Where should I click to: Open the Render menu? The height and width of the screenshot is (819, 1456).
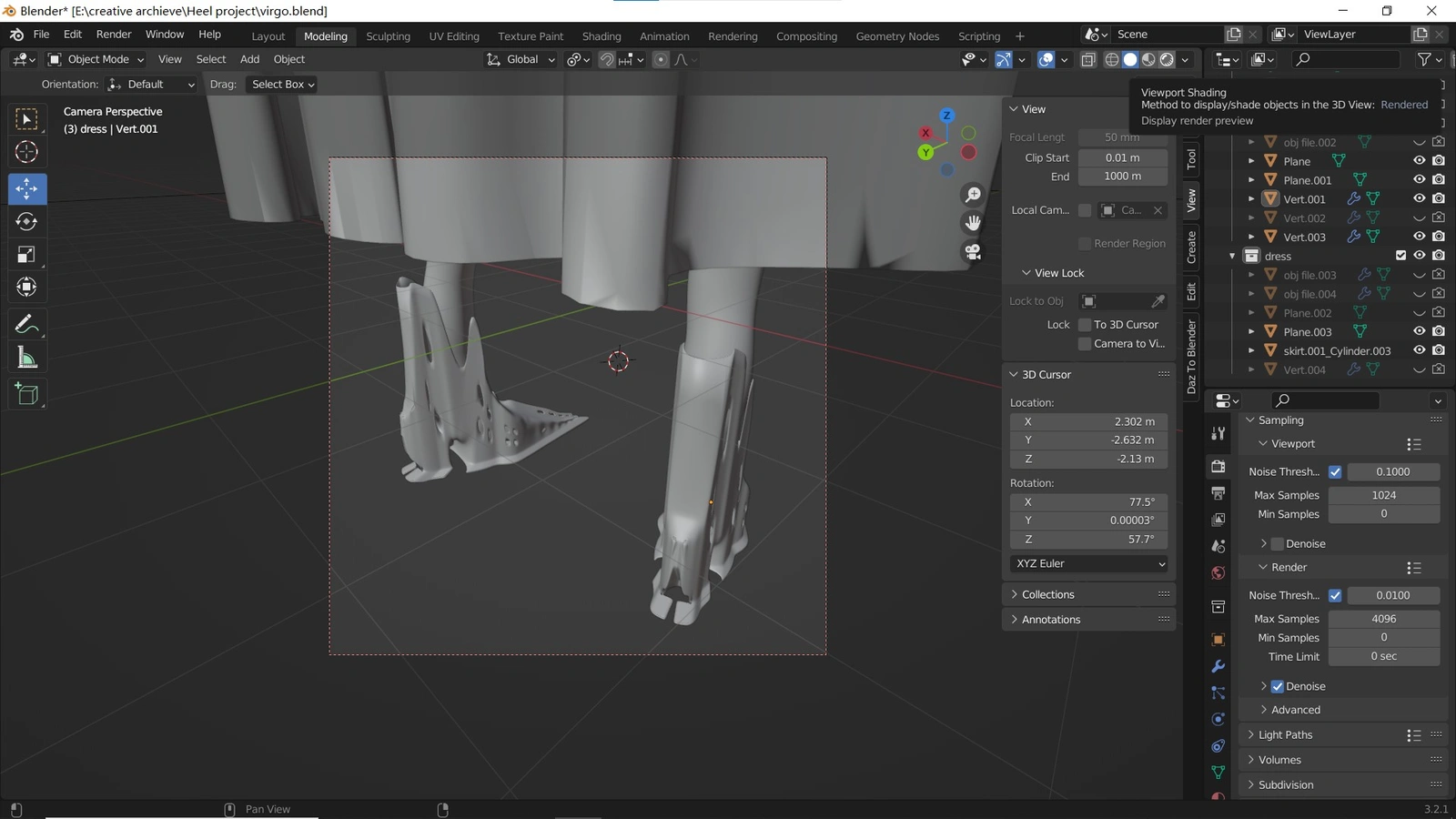click(x=114, y=34)
